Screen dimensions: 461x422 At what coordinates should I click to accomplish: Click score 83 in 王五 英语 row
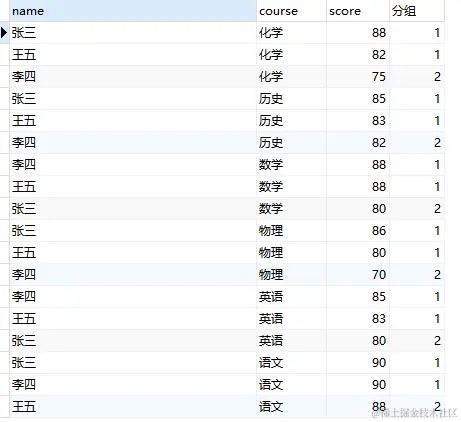click(x=358, y=319)
